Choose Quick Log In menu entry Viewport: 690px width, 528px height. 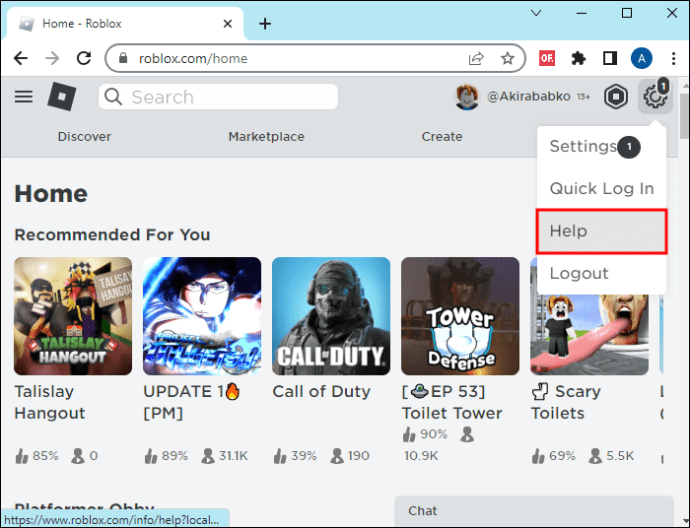(x=602, y=188)
